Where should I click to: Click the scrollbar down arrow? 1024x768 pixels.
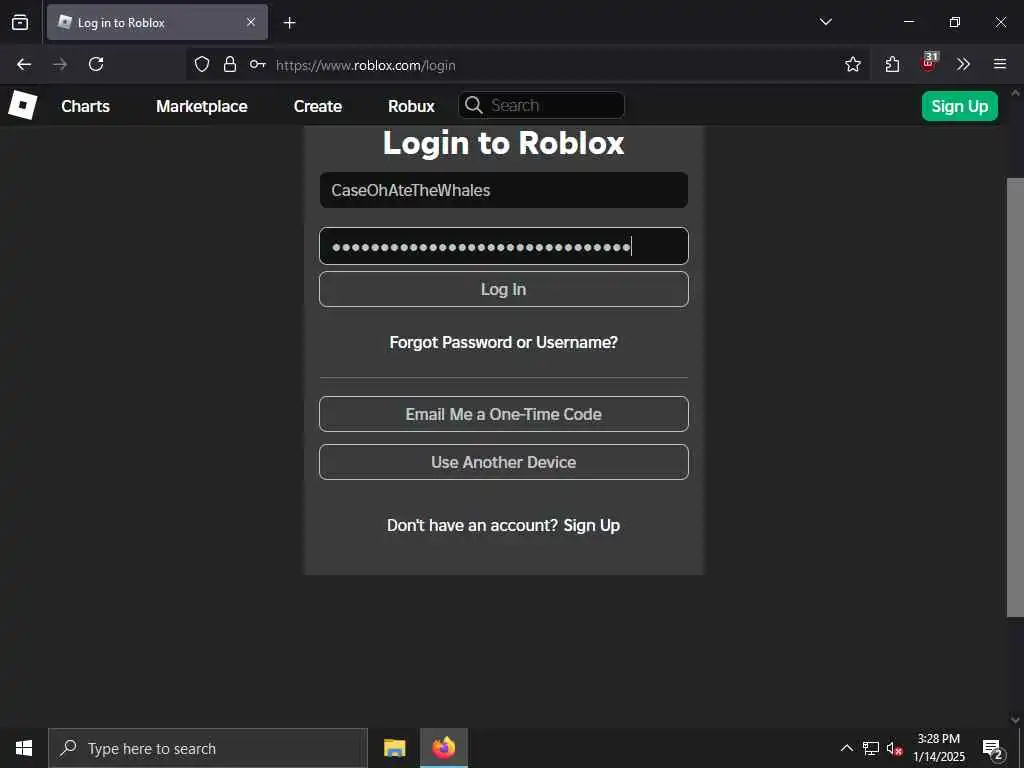coord(1015,719)
